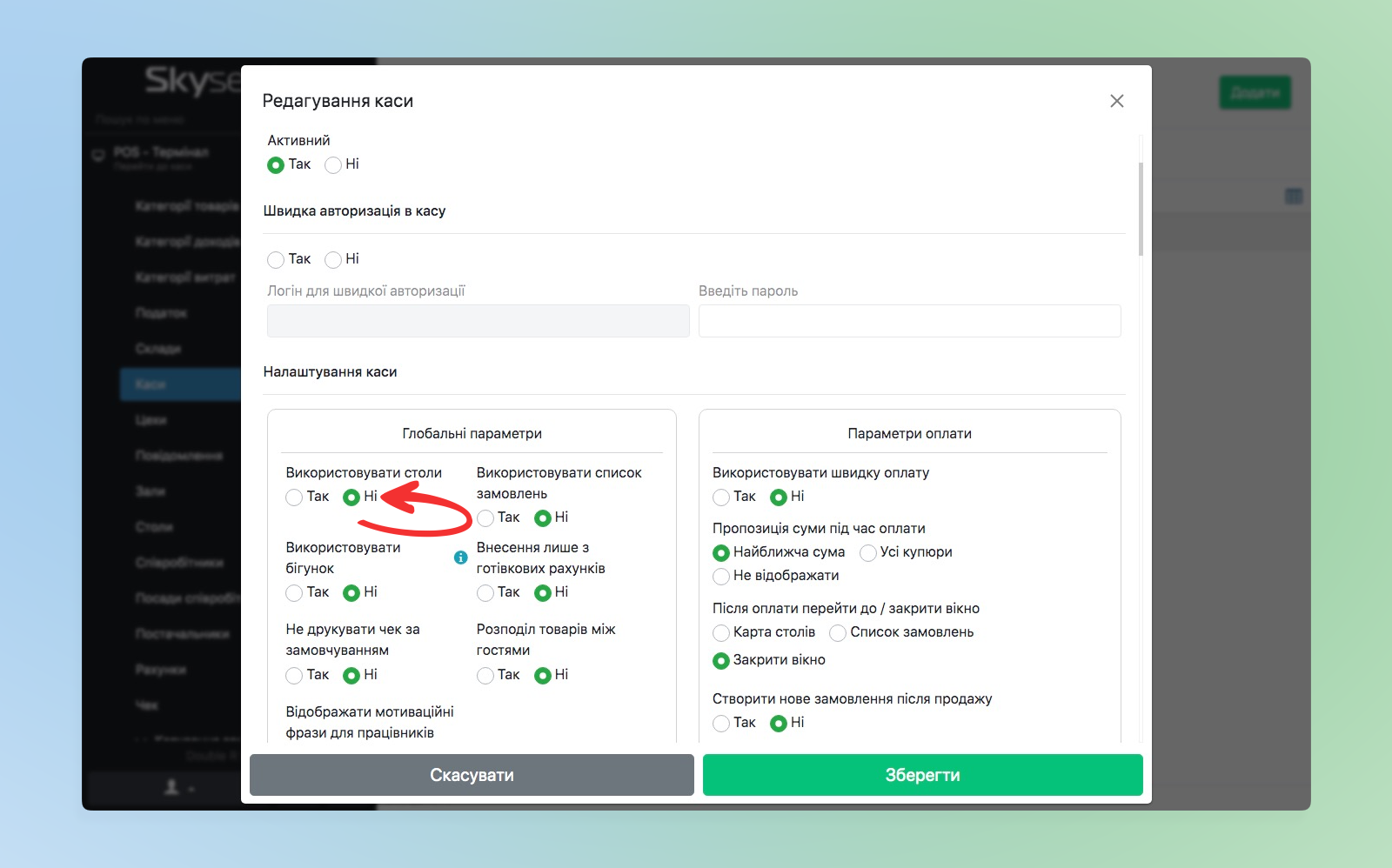Image resolution: width=1392 pixels, height=868 pixels.
Task: Click the info icon next to Використовувати бігунок
Action: (461, 558)
